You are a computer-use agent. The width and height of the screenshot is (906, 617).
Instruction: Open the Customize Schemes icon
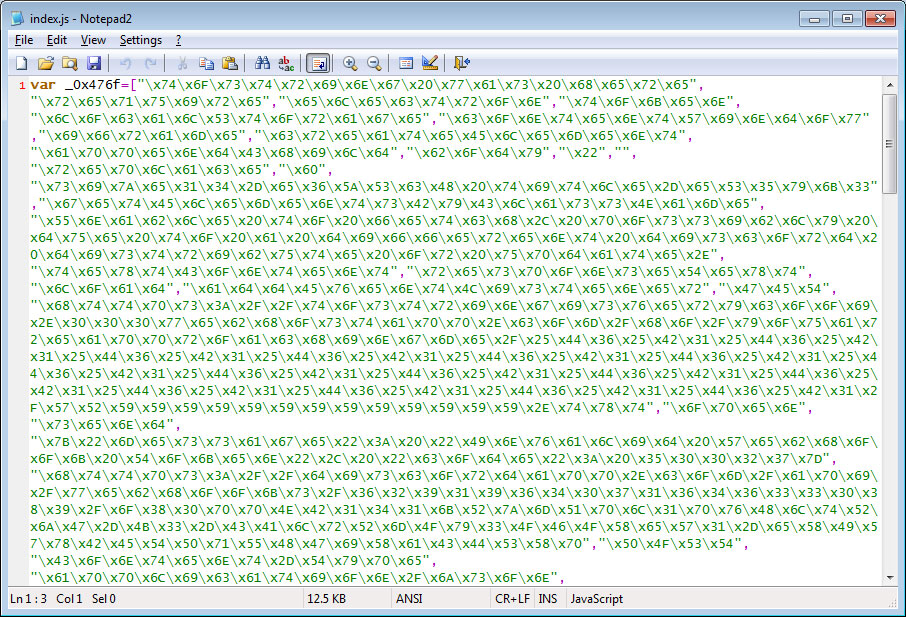click(x=429, y=63)
